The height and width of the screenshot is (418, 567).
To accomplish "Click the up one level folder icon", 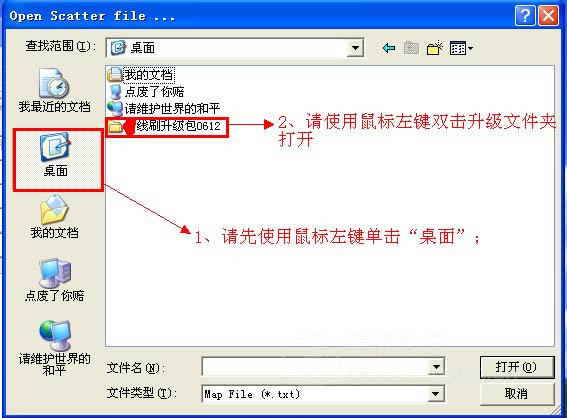I will click(x=411, y=48).
